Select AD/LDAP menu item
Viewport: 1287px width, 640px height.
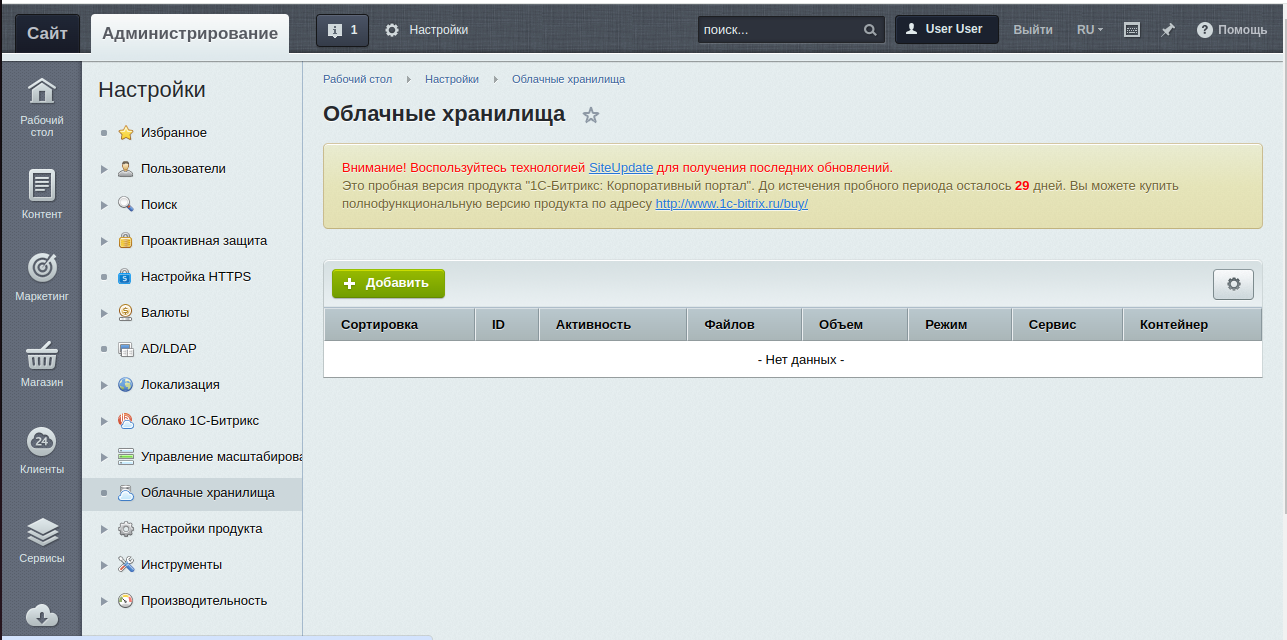point(168,349)
